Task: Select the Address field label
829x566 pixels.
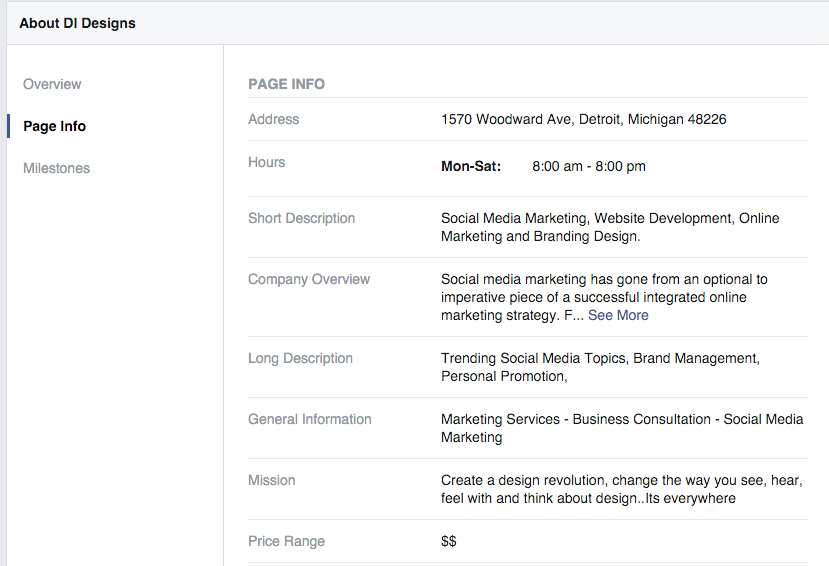Action: click(x=274, y=119)
